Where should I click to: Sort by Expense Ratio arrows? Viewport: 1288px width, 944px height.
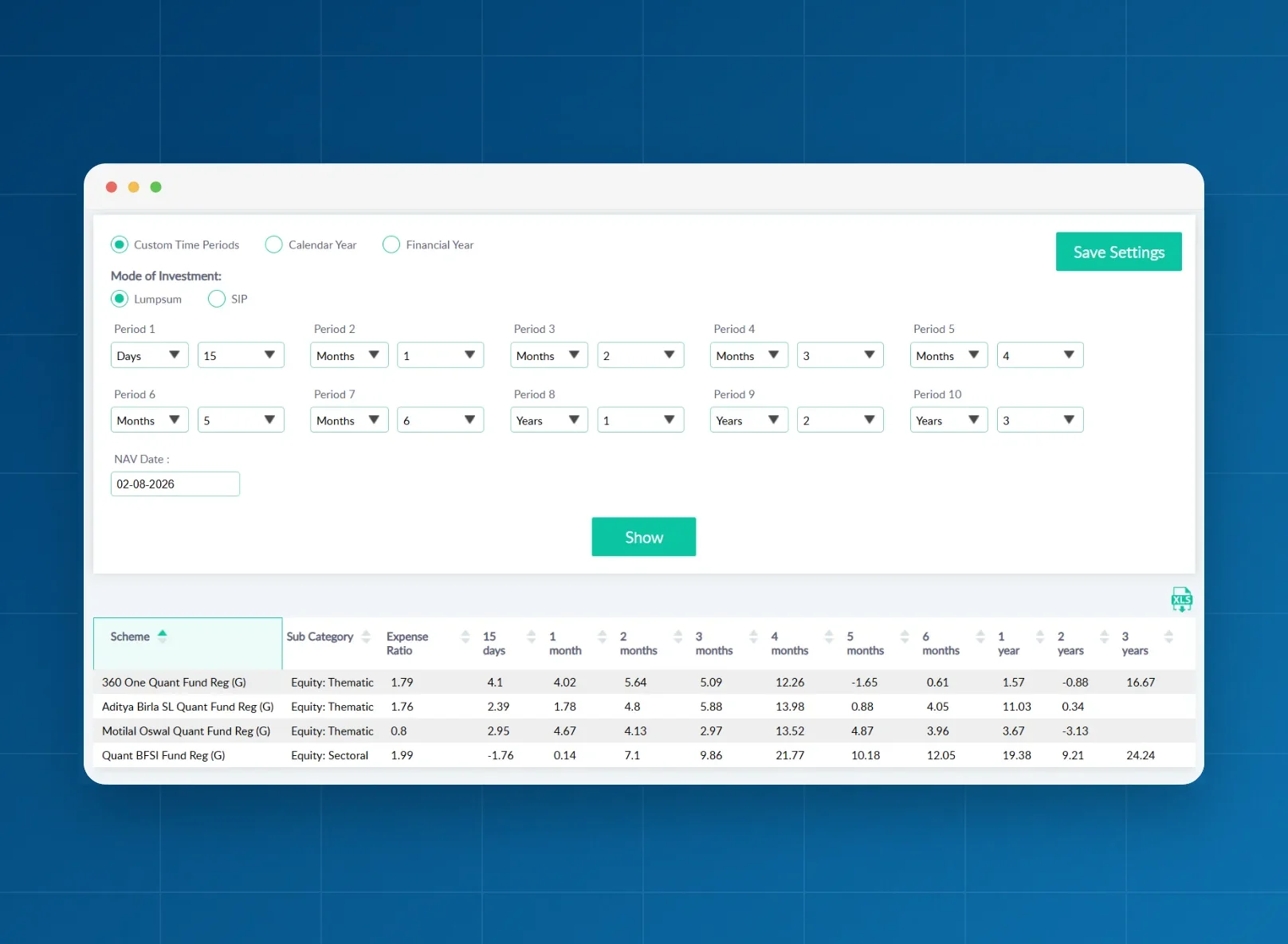pos(465,636)
